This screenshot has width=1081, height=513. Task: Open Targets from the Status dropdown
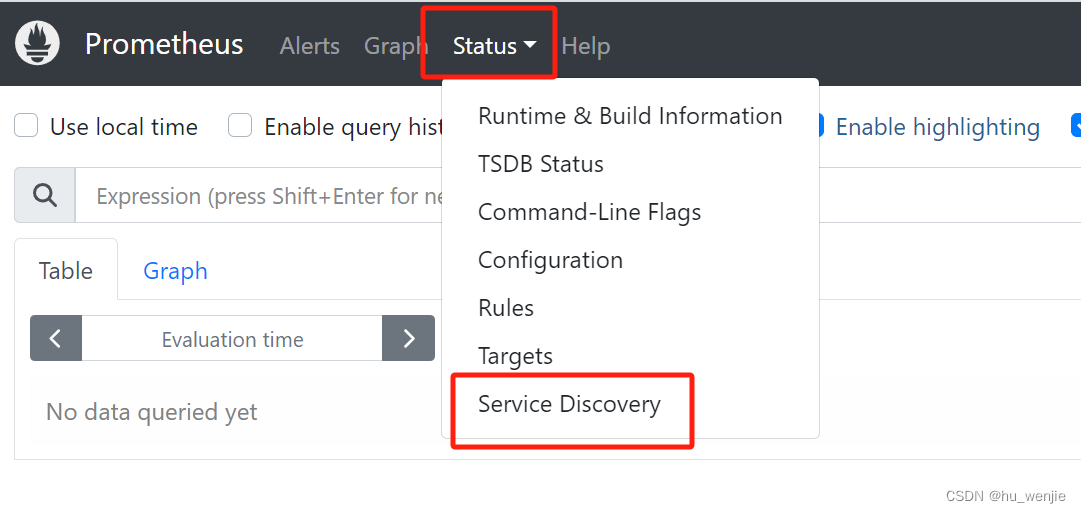click(x=630, y=356)
